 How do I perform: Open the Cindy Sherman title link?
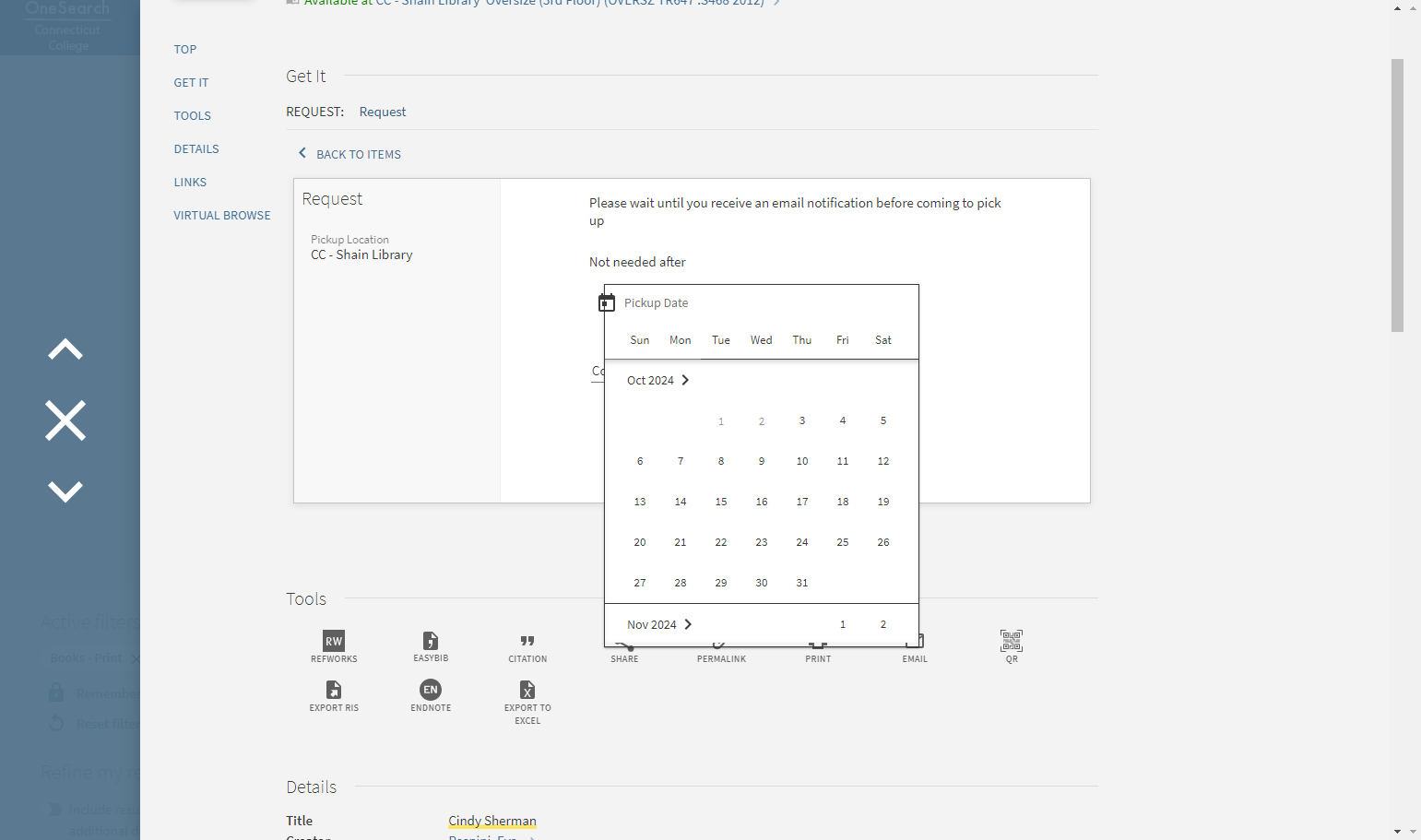(492, 821)
